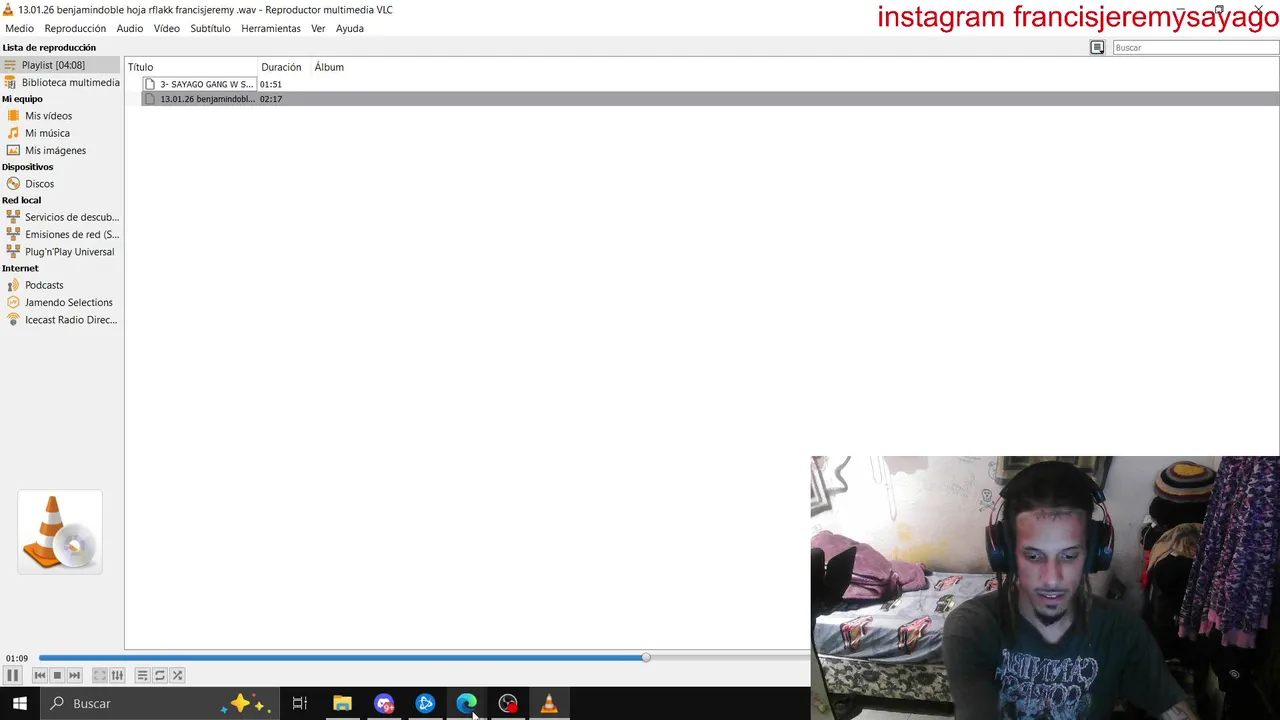Select Playlist [04:08] in the sidebar

(x=60, y=65)
